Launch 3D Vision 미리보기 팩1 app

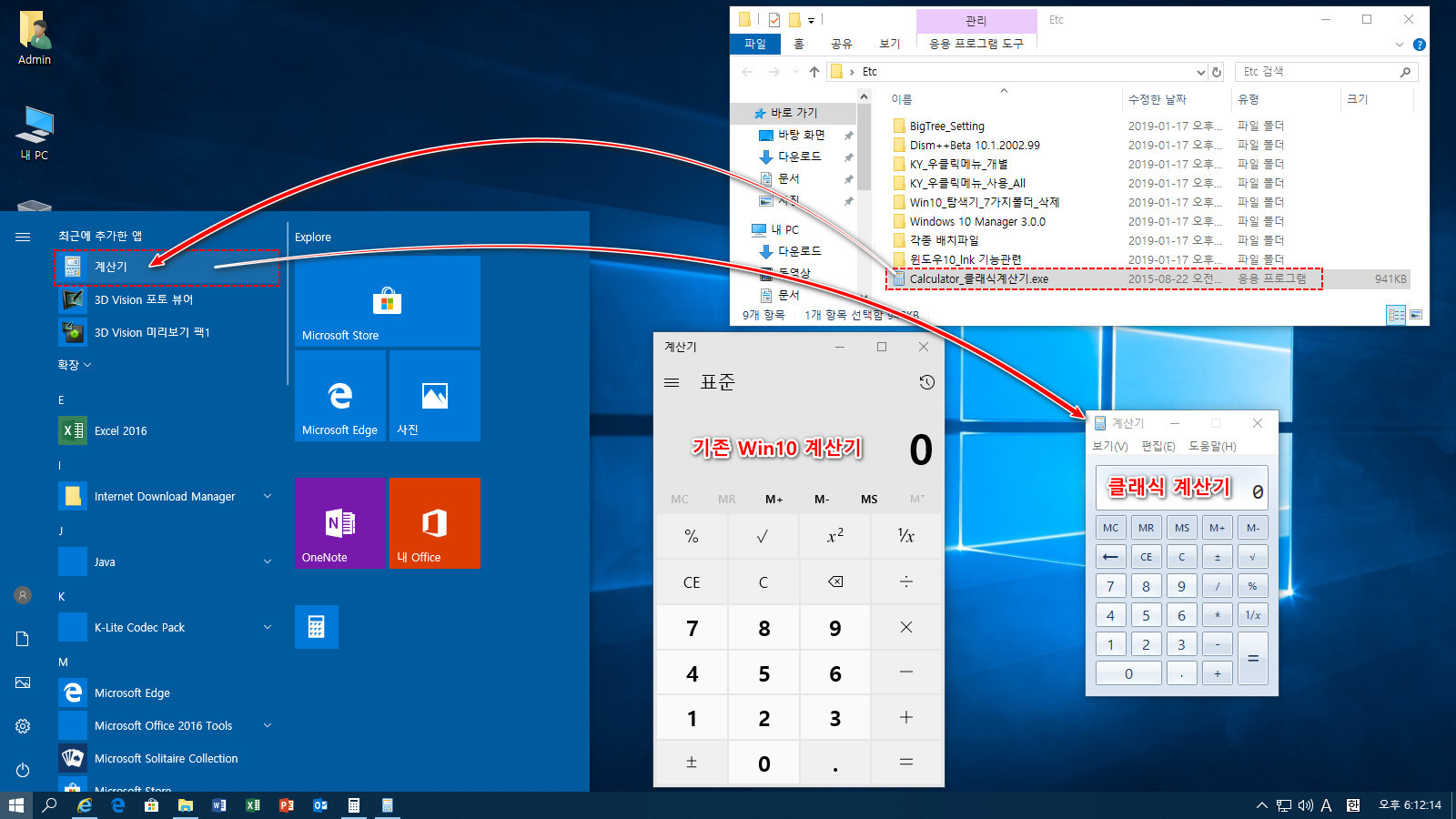[167, 332]
